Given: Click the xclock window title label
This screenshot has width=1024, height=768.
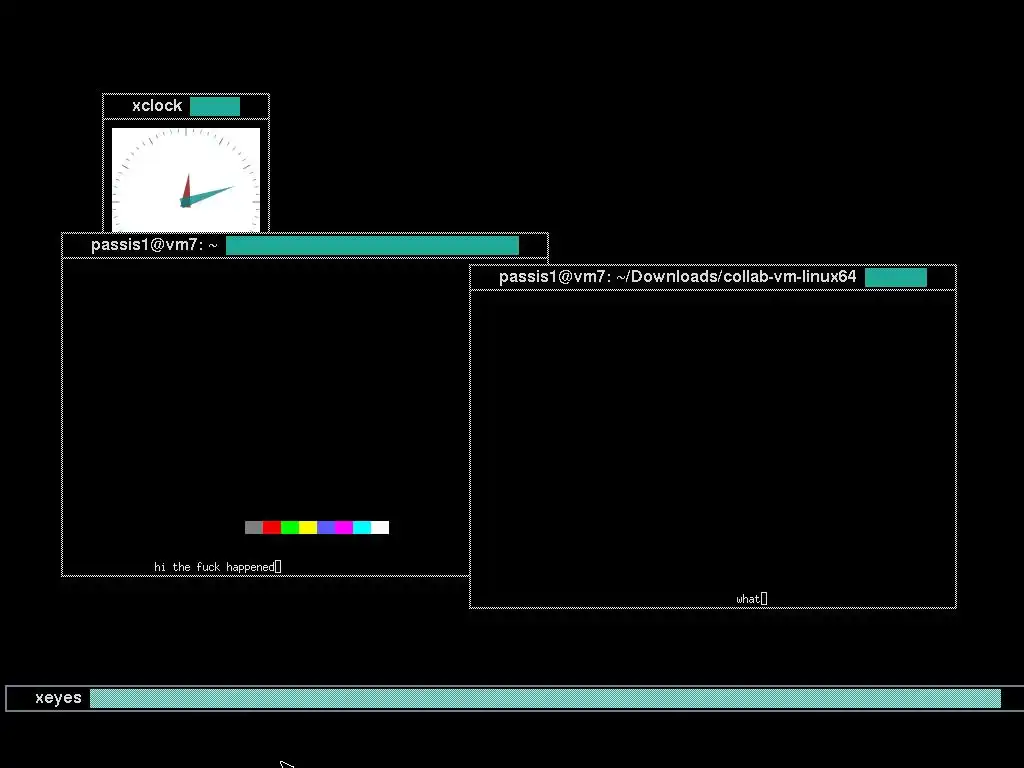Looking at the screenshot, I should coord(157,106).
